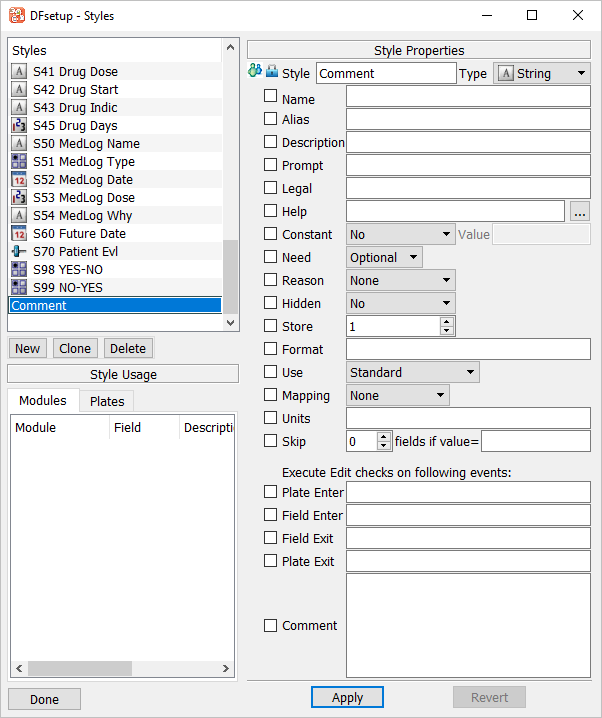Viewport: 602px width, 718px height.
Task: Expand the Need Optional dropdown
Action: (x=384, y=257)
